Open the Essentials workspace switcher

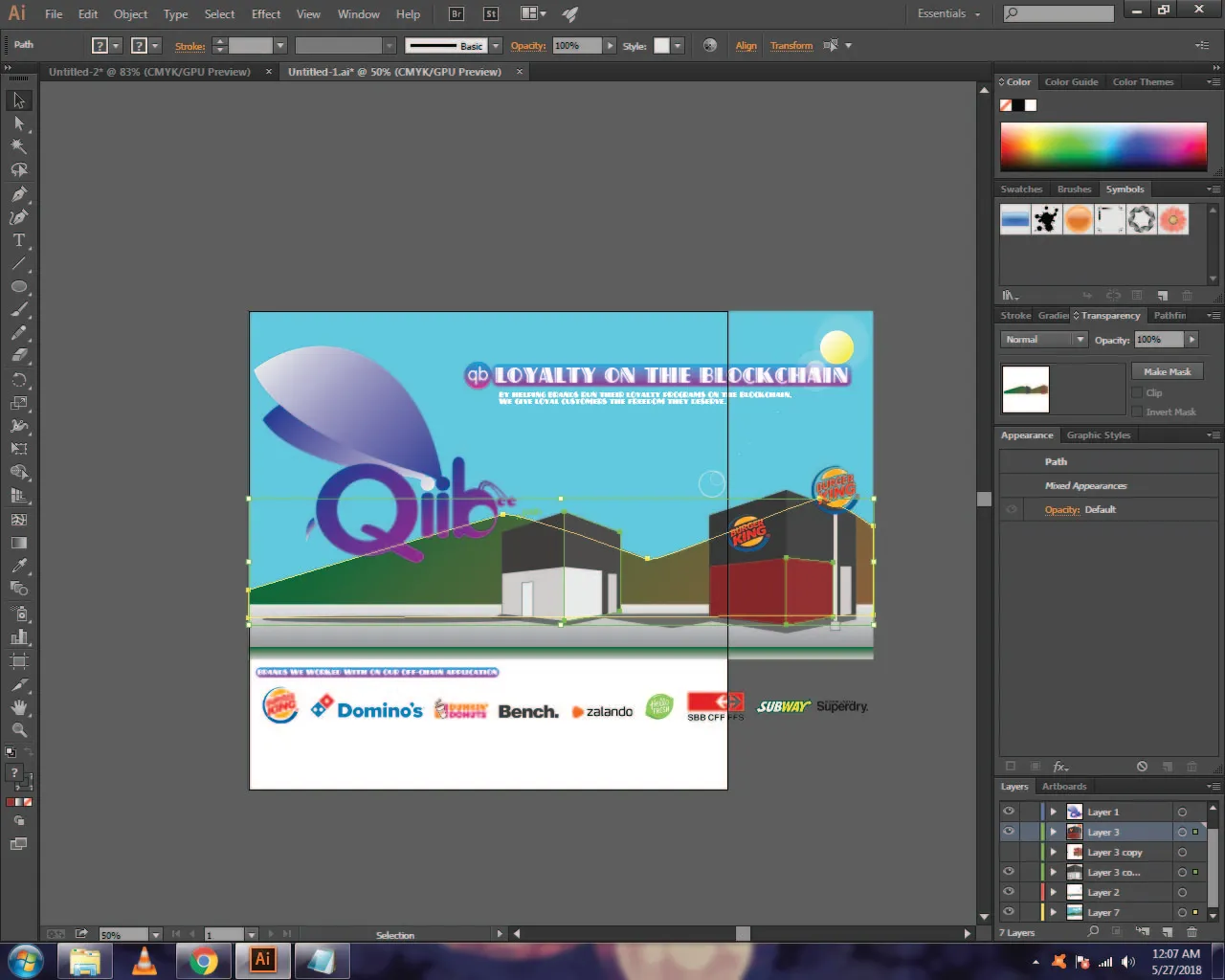click(948, 13)
